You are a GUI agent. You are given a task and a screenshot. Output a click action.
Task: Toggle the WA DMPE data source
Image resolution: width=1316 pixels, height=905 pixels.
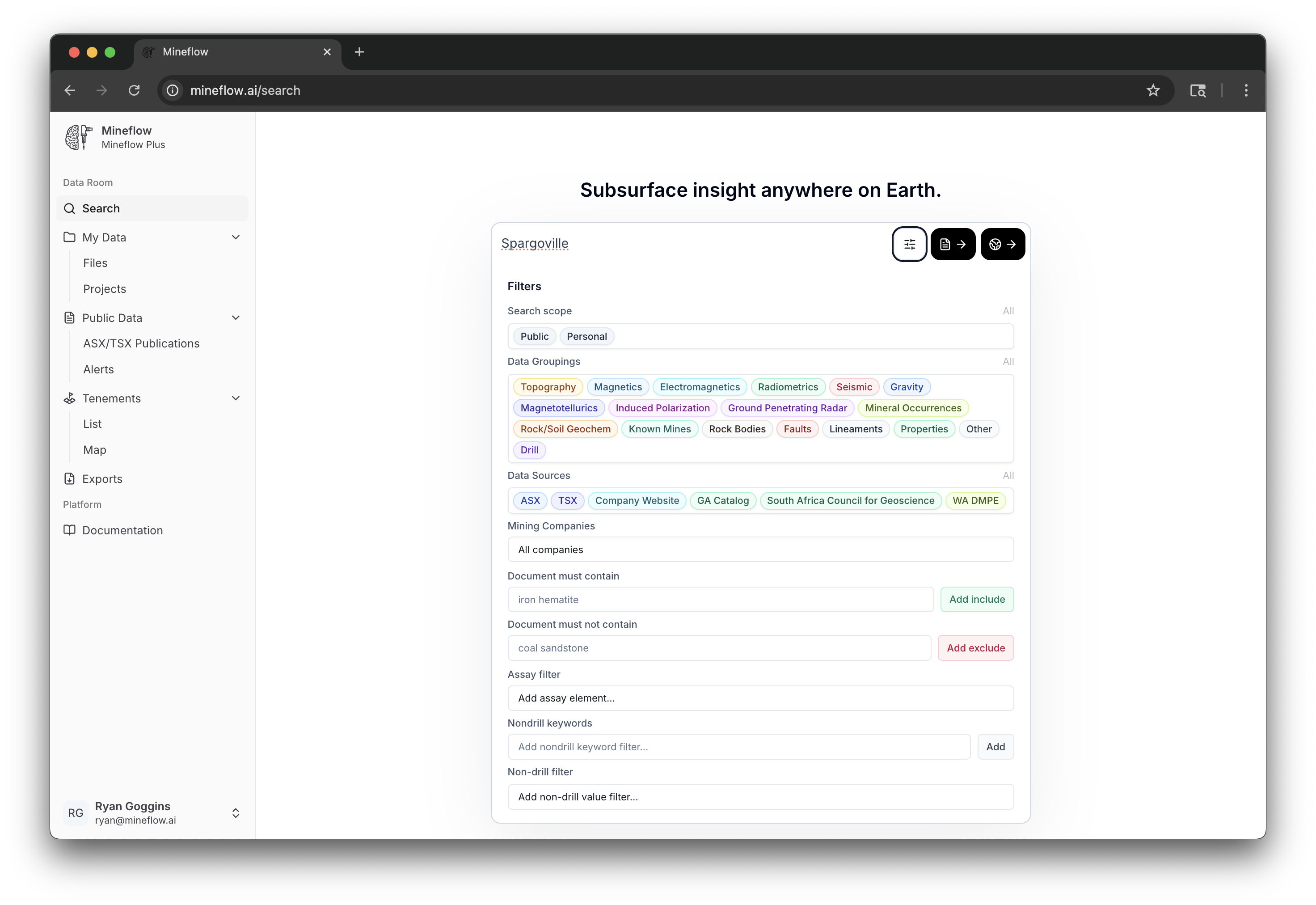tap(975, 501)
